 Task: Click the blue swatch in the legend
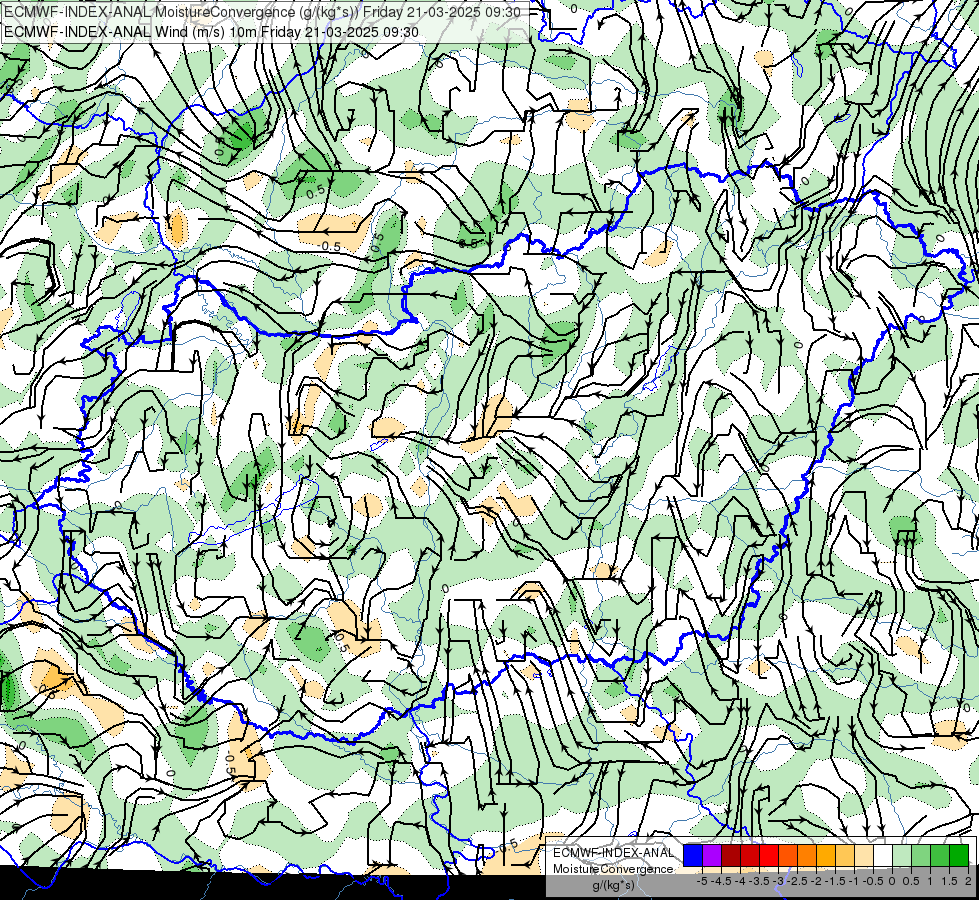tap(693, 856)
